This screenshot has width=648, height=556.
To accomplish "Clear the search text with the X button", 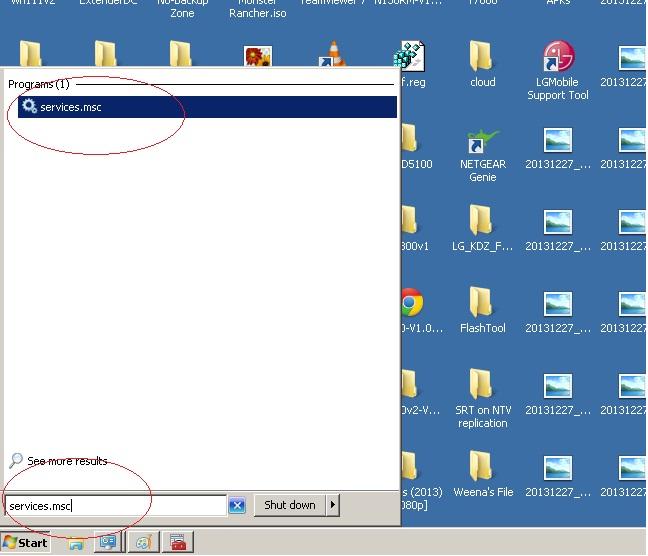I will [237, 505].
